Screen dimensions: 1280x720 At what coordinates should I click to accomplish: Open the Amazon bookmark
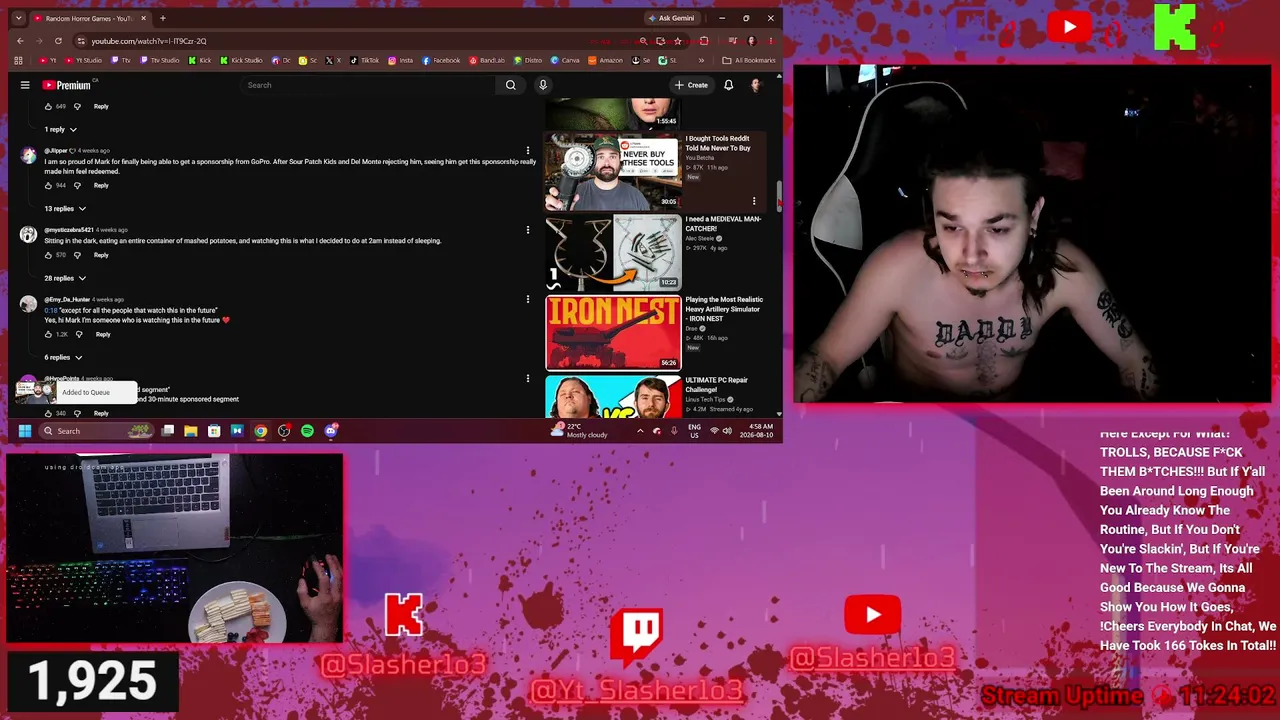point(606,60)
